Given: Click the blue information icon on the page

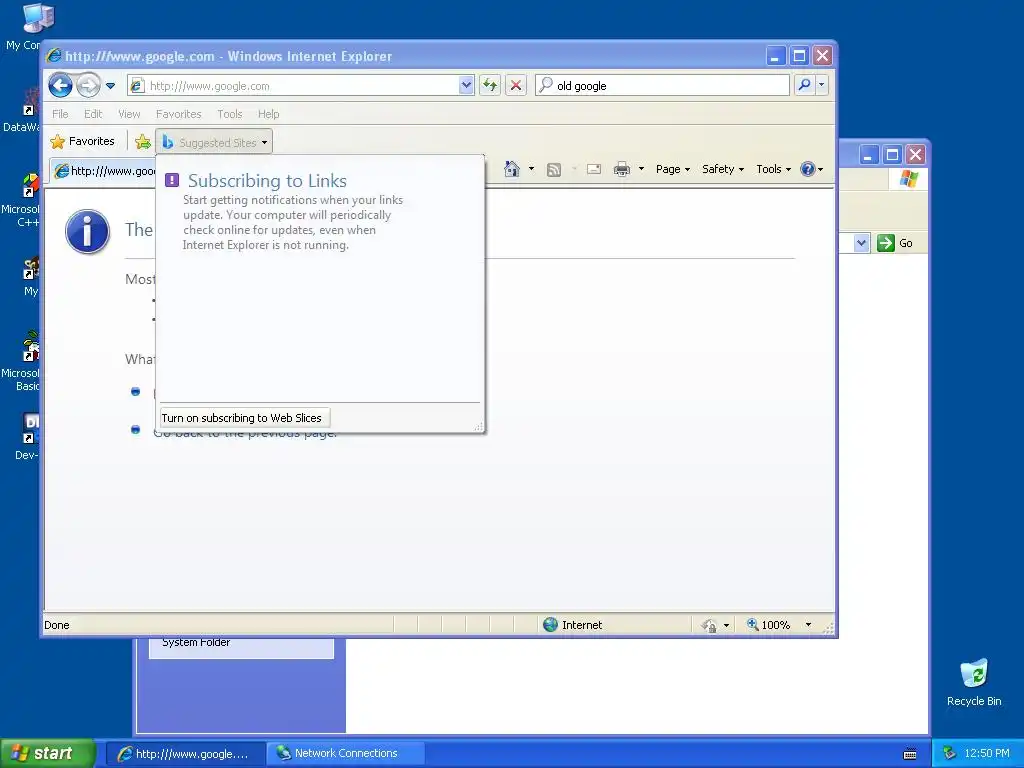Looking at the screenshot, I should click(x=88, y=231).
